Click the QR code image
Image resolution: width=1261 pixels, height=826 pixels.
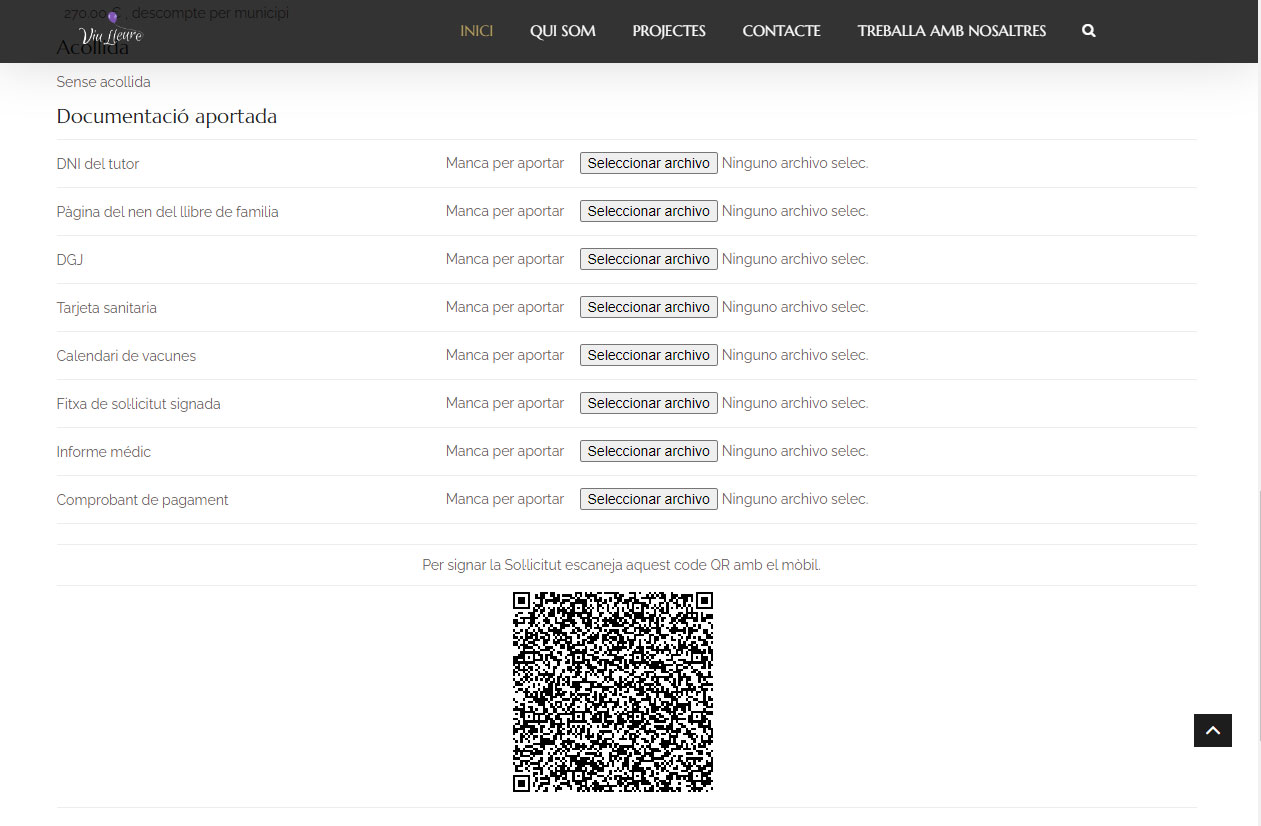[x=613, y=692]
